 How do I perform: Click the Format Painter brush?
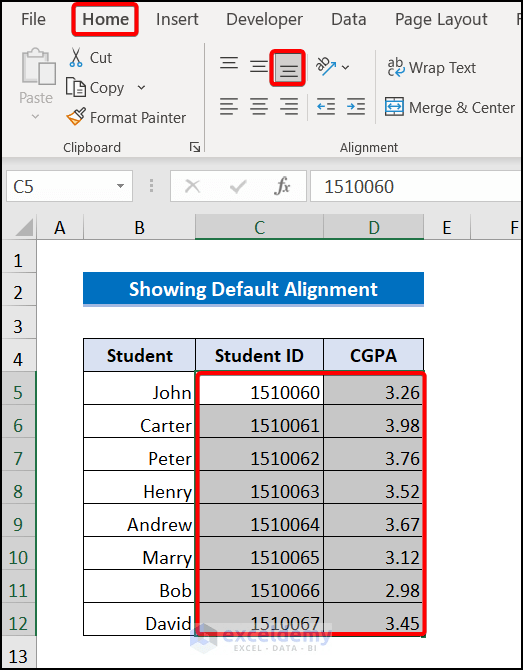(126, 118)
